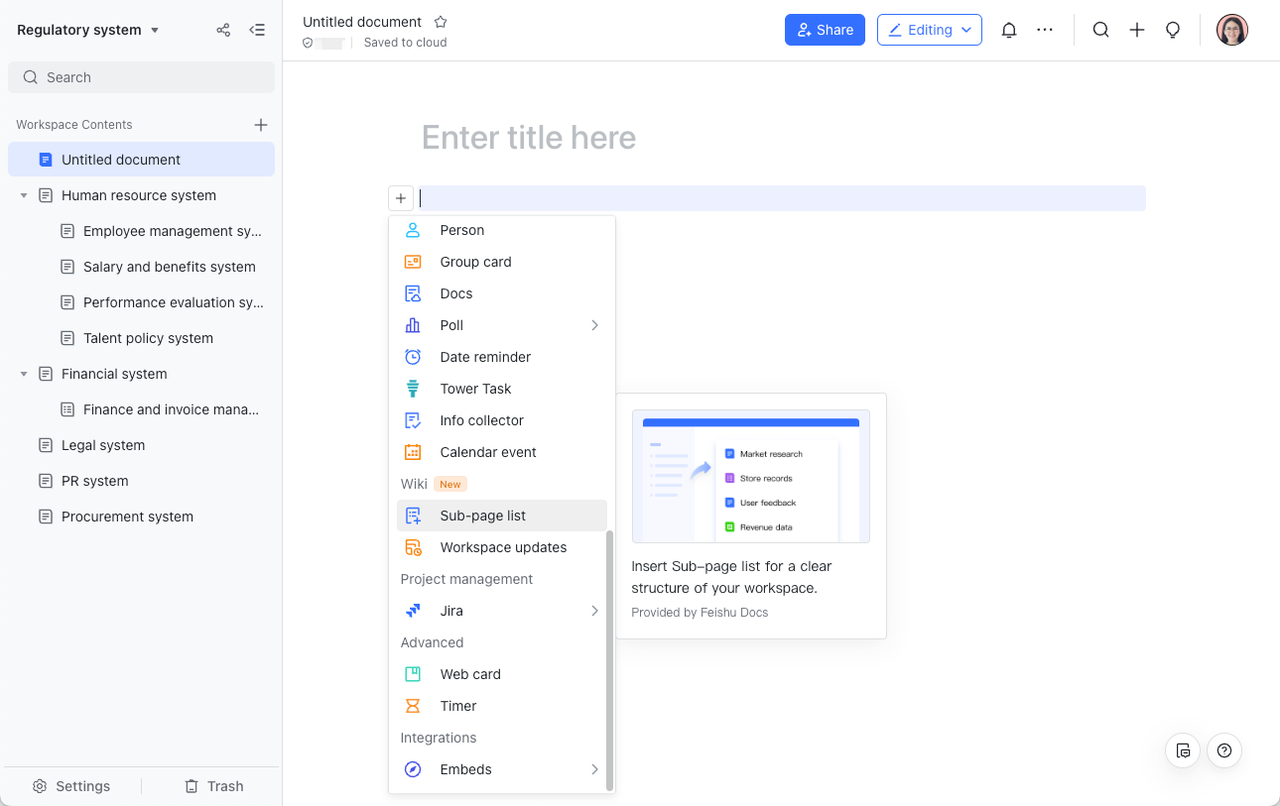The height and width of the screenshot is (806, 1280).
Task: Open the Editing mode dropdown
Action: pyautogui.click(x=929, y=30)
